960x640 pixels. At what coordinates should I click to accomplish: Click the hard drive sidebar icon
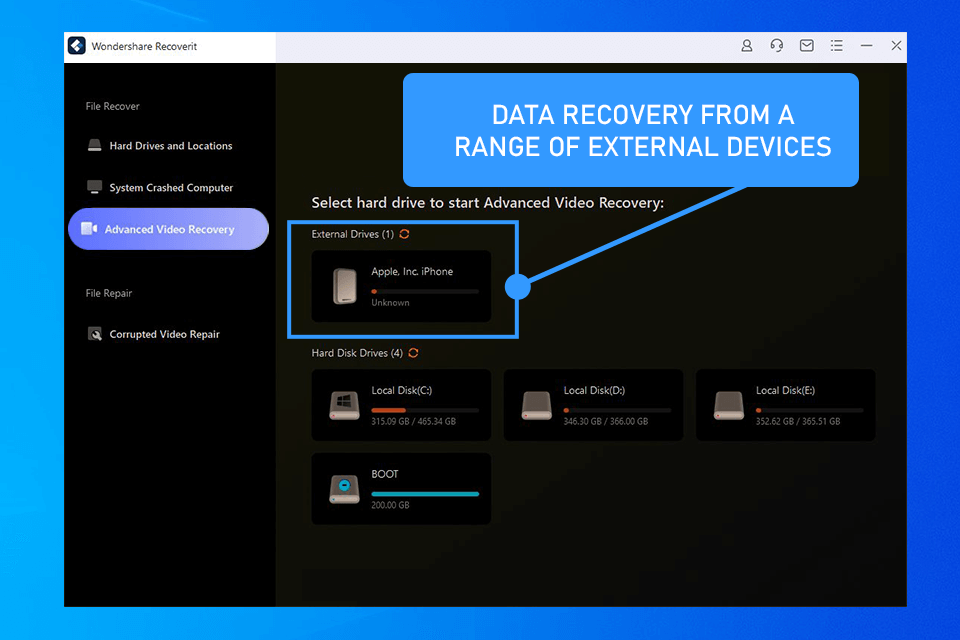[94, 145]
